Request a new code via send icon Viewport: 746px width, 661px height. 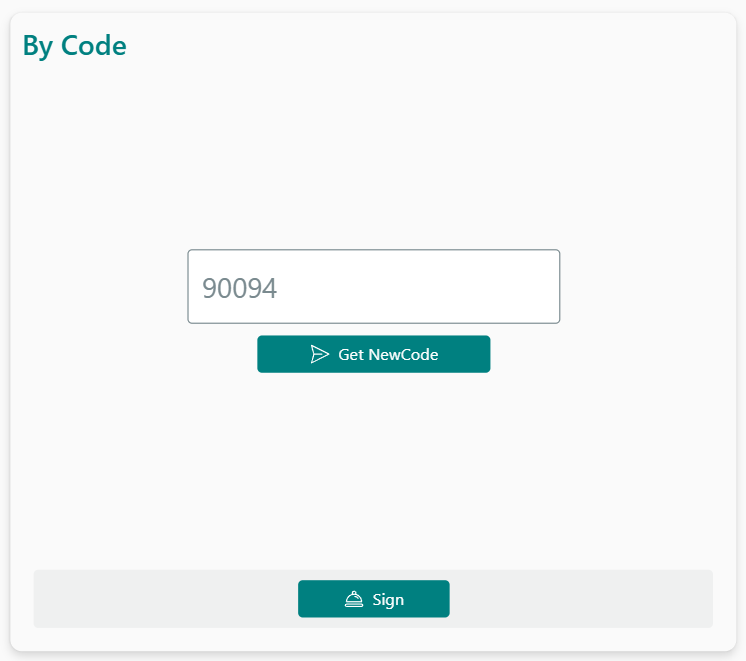[x=320, y=354]
